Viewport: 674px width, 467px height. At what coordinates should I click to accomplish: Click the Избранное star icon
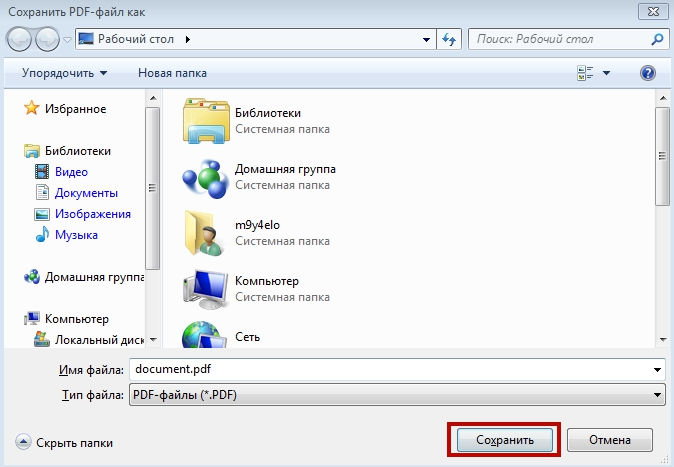click(x=31, y=108)
